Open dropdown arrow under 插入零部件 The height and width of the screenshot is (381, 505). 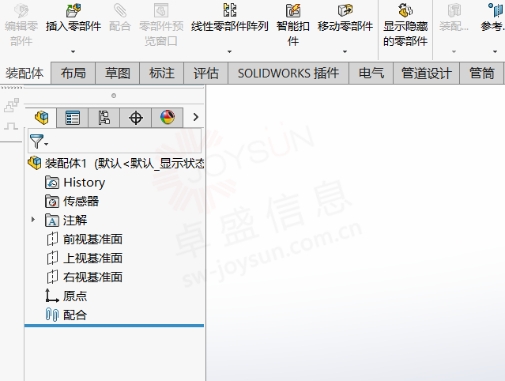[x=73, y=52]
